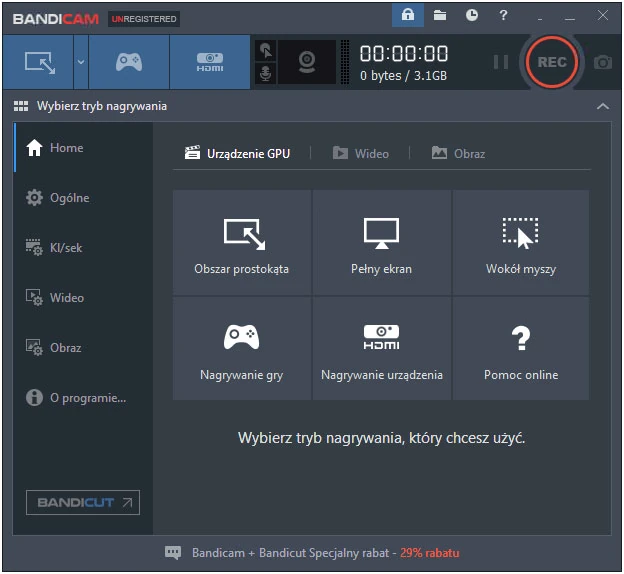Click the 0 bytes / 3.1GB storage text
624x574 pixels.
pyautogui.click(x=404, y=76)
